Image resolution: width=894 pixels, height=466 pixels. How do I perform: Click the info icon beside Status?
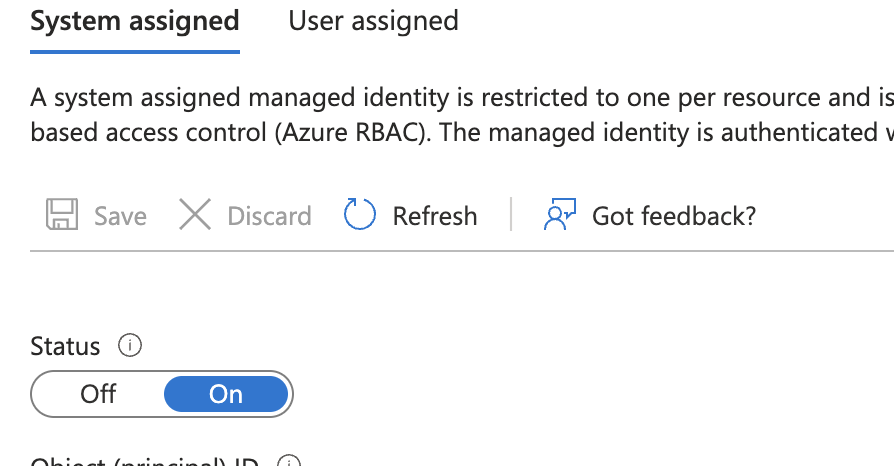[x=130, y=346]
